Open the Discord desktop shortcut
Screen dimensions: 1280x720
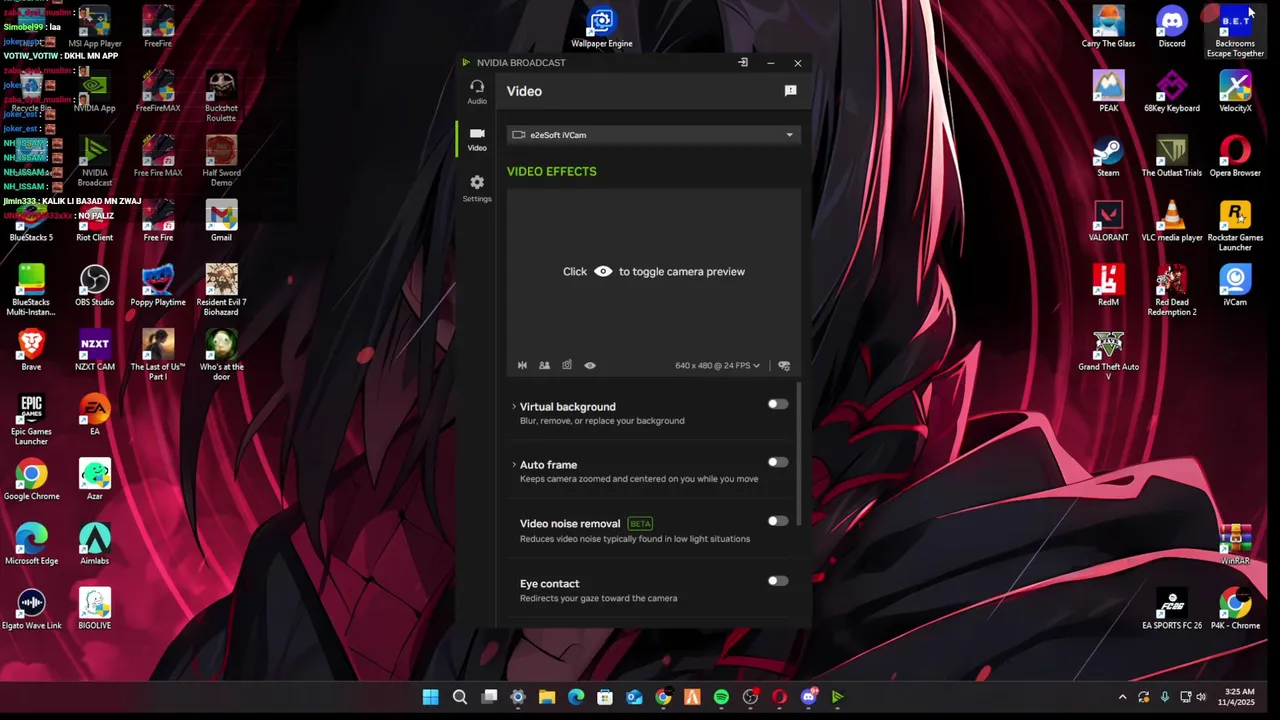1172,28
